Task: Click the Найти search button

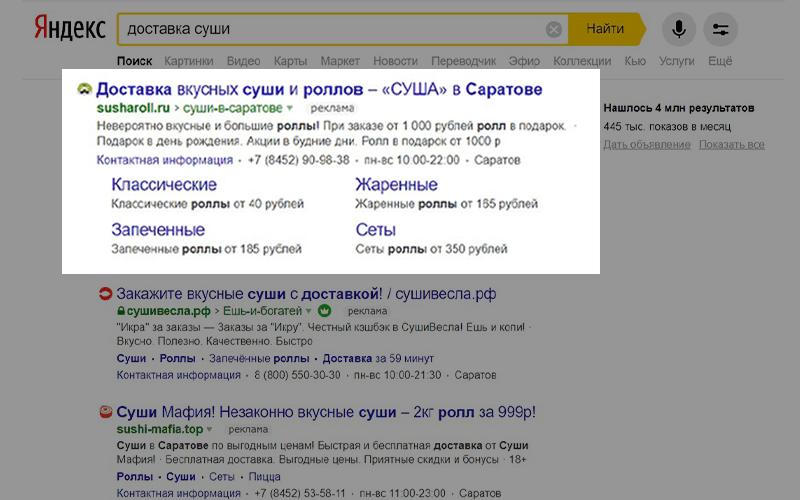Action: pyautogui.click(x=605, y=29)
